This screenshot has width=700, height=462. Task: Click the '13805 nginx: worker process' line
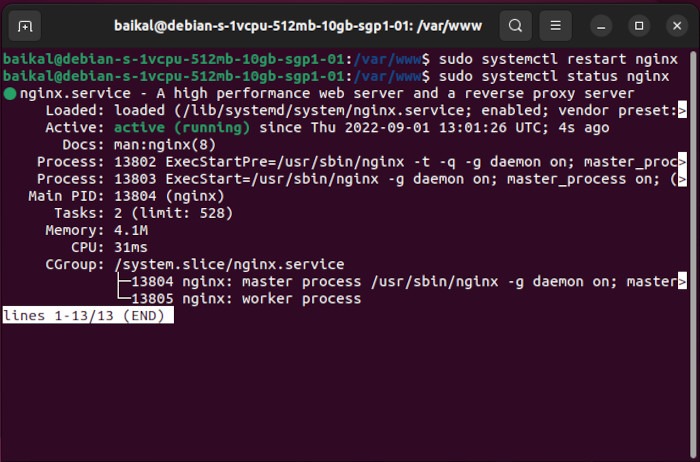click(246, 299)
